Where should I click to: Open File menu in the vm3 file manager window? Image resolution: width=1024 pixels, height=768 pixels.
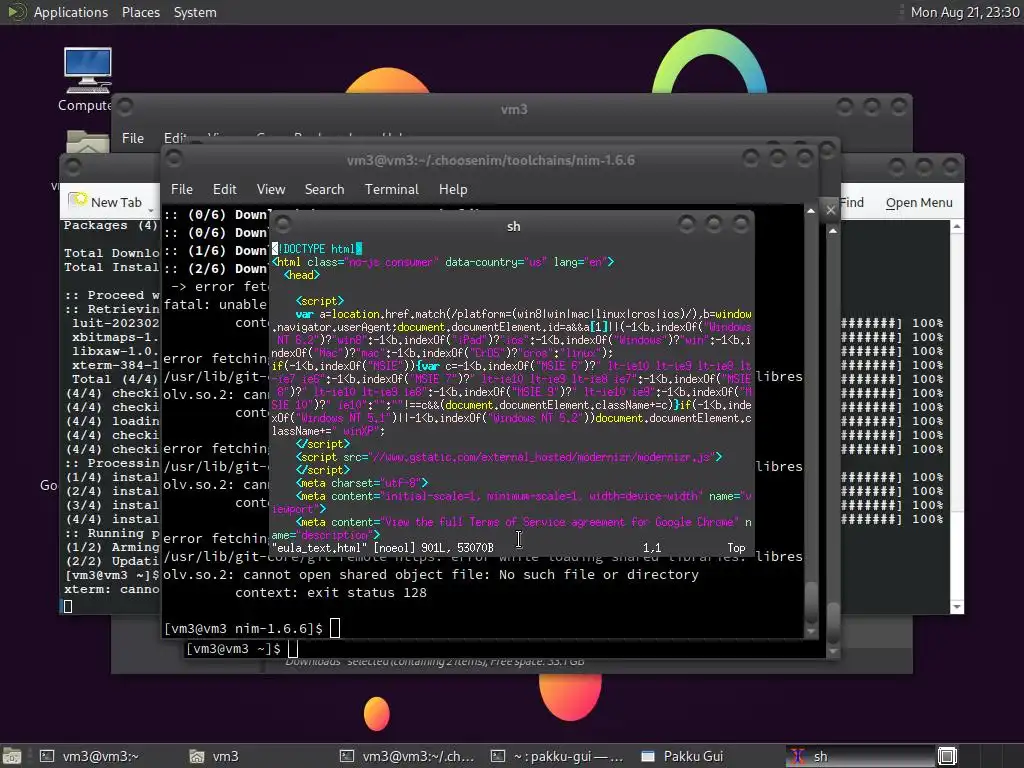click(133, 138)
